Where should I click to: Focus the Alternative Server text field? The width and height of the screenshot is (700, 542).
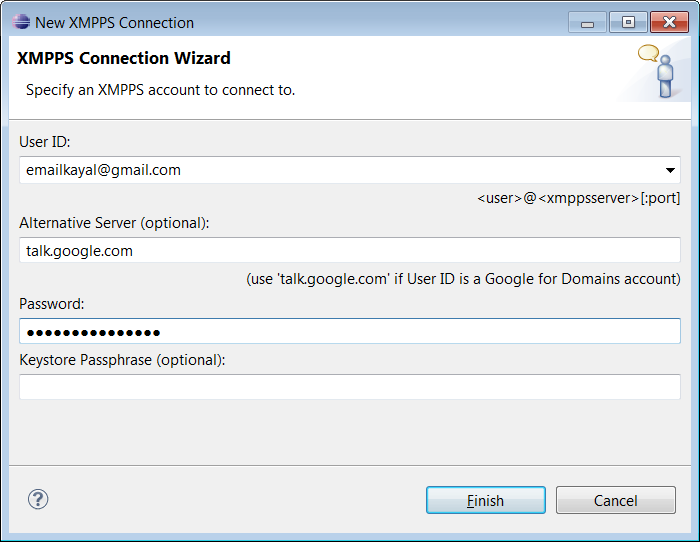point(349,251)
